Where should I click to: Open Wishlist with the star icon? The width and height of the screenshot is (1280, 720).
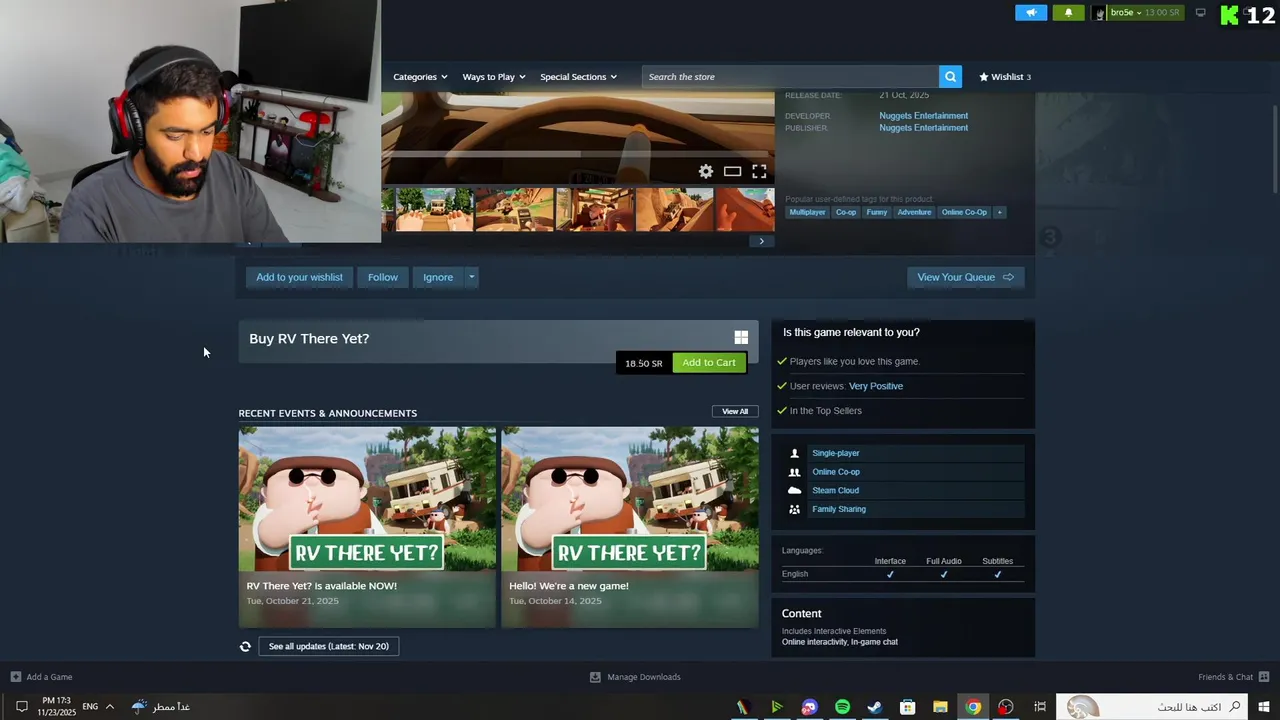point(1005,77)
